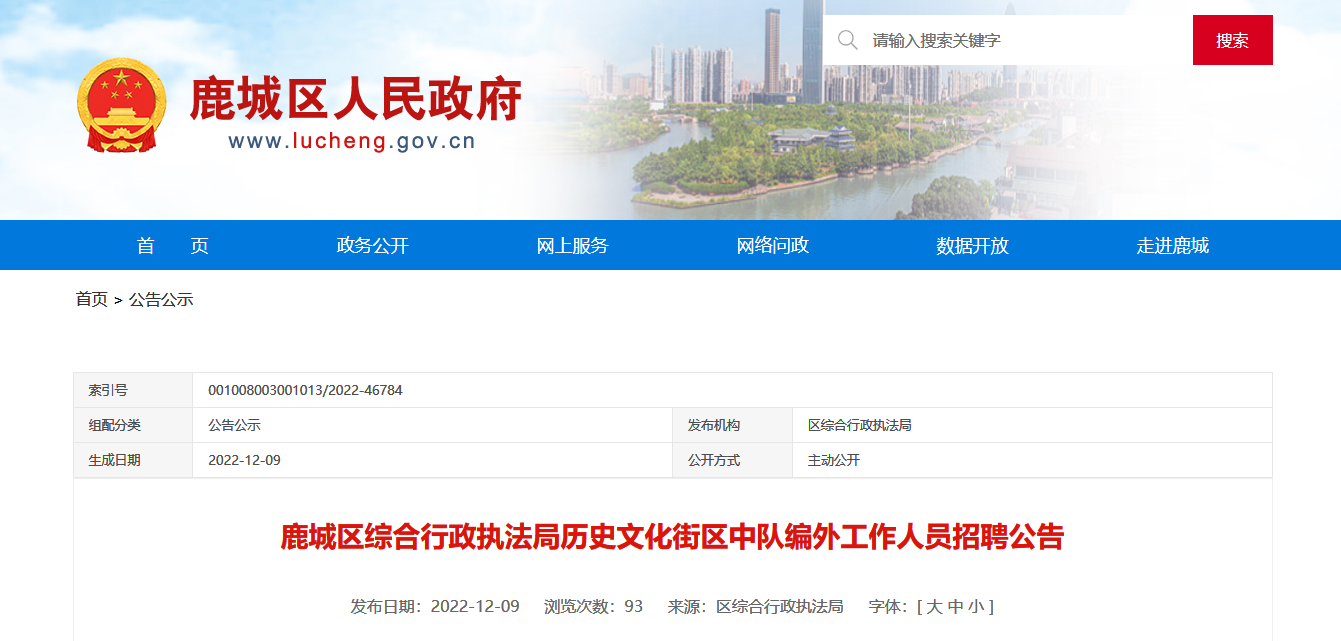Open the 政务公开 navigation menu
This screenshot has height=641, width=1341.
tap(373, 246)
